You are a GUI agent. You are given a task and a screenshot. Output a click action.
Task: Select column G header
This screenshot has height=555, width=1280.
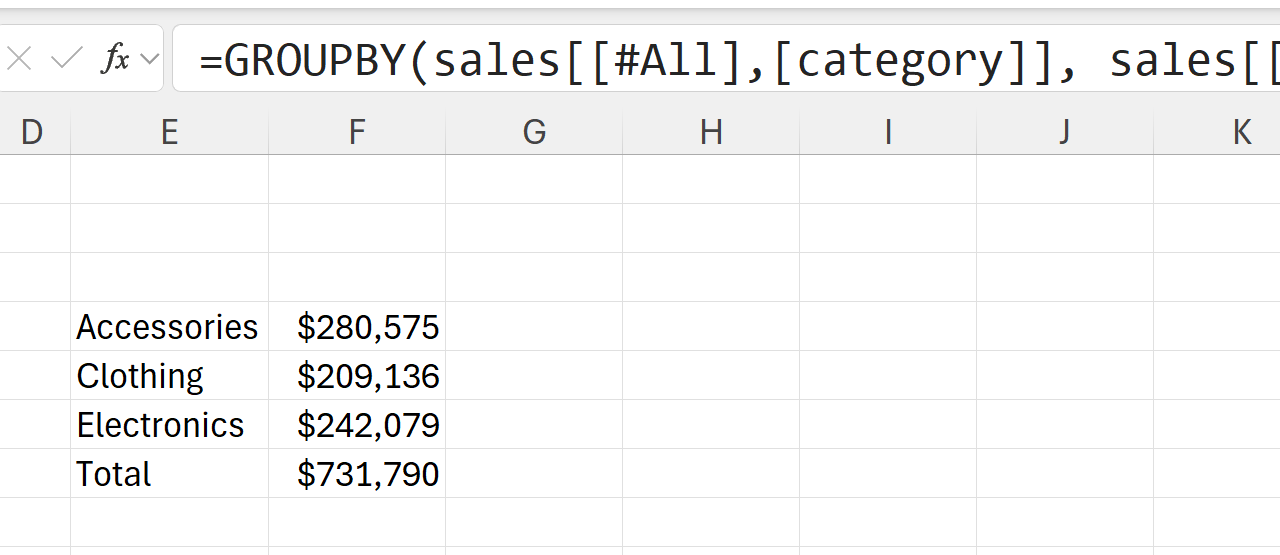(x=534, y=132)
